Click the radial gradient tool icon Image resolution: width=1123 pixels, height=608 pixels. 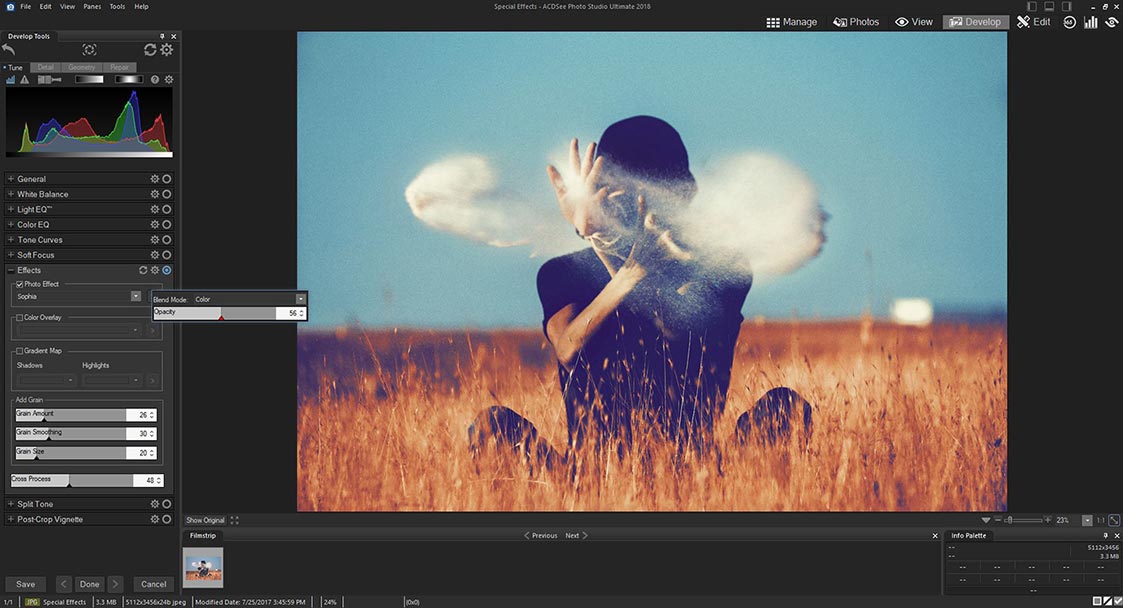[x=128, y=79]
